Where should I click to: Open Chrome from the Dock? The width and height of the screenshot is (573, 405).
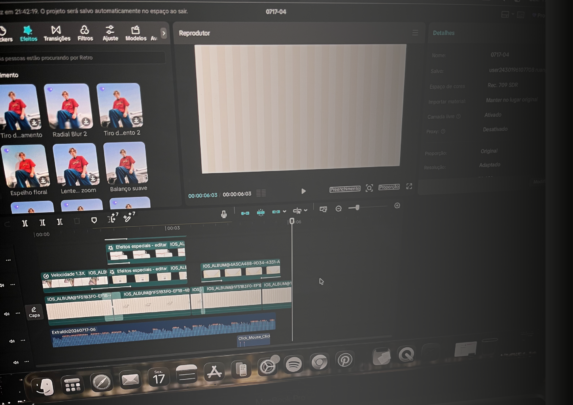click(x=319, y=362)
